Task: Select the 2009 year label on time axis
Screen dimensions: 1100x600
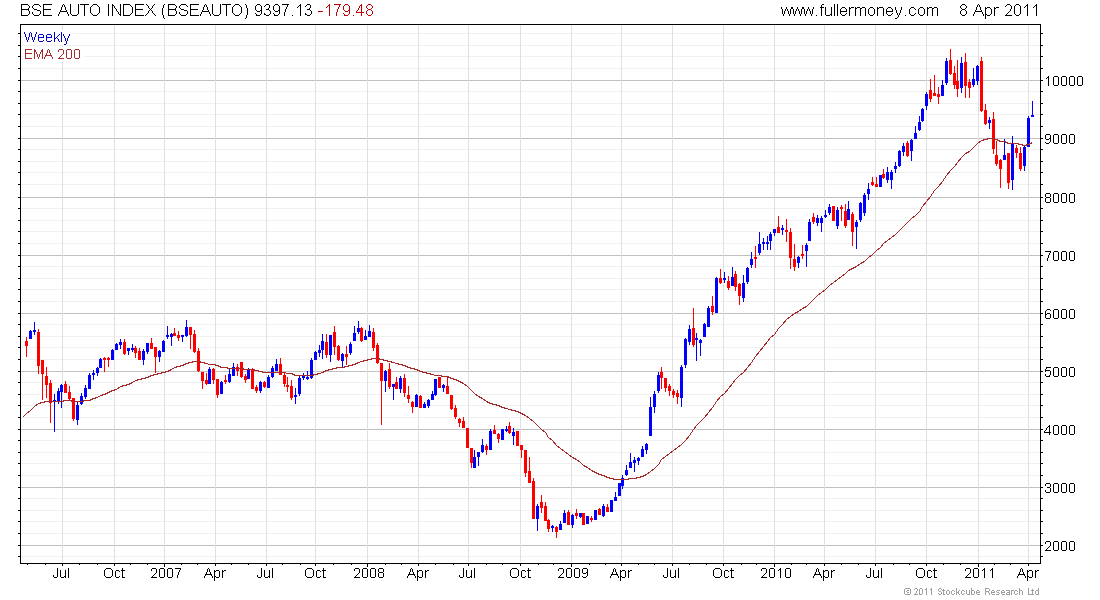Action: coord(572,573)
